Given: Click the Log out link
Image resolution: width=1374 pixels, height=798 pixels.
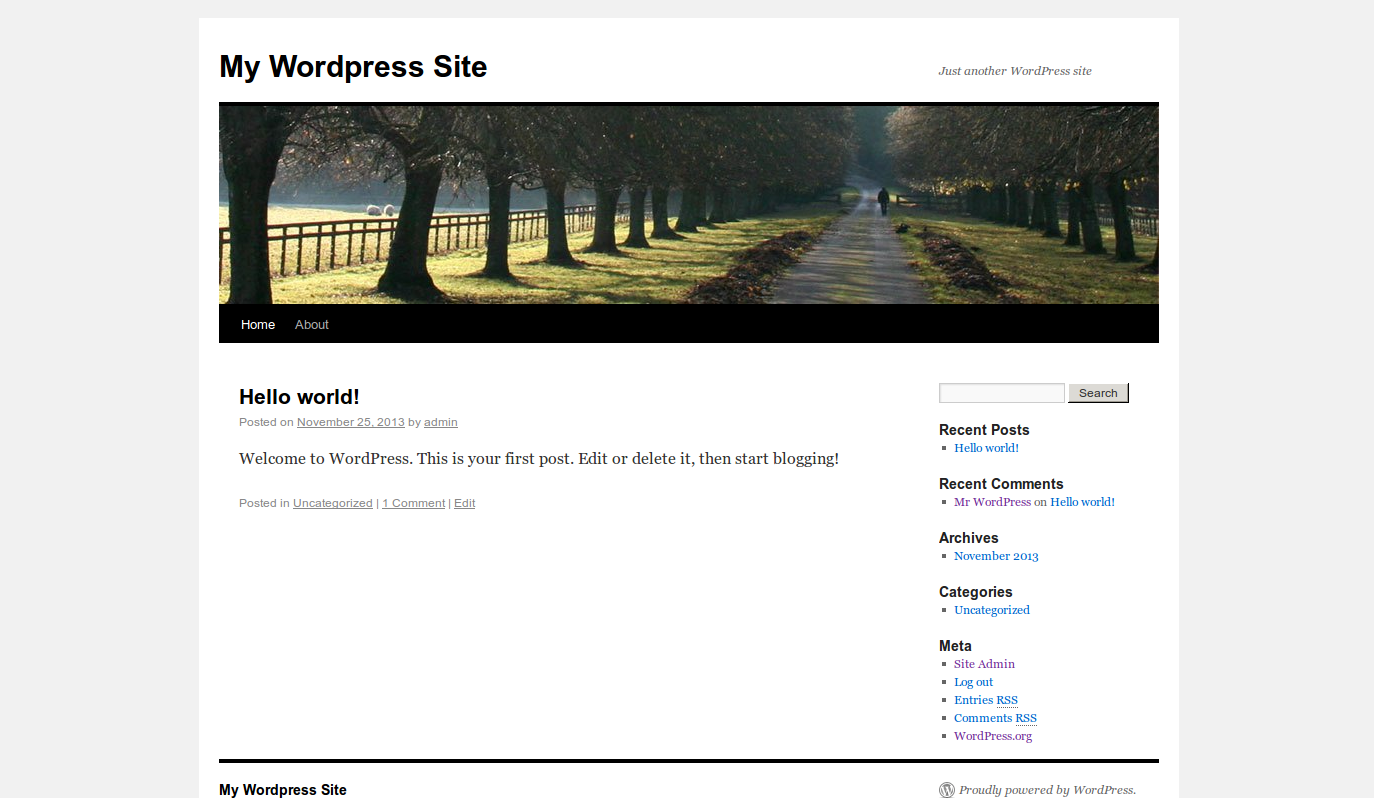Looking at the screenshot, I should point(973,682).
